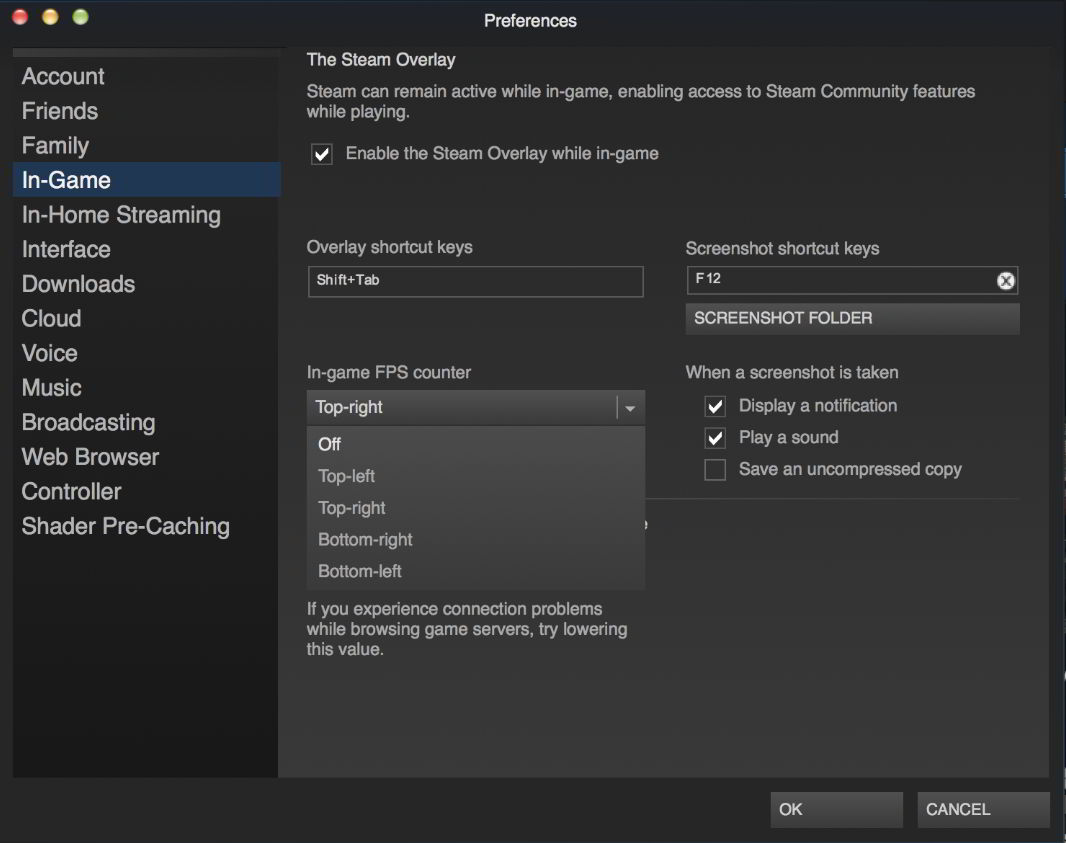Click the SCREENSHOT FOLDER button

(x=853, y=318)
